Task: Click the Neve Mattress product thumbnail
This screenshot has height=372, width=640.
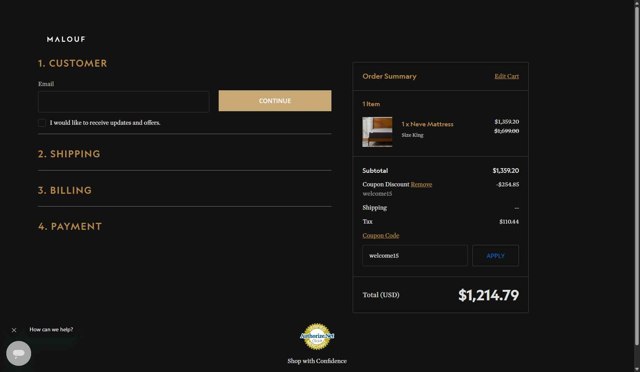Action: 377,132
